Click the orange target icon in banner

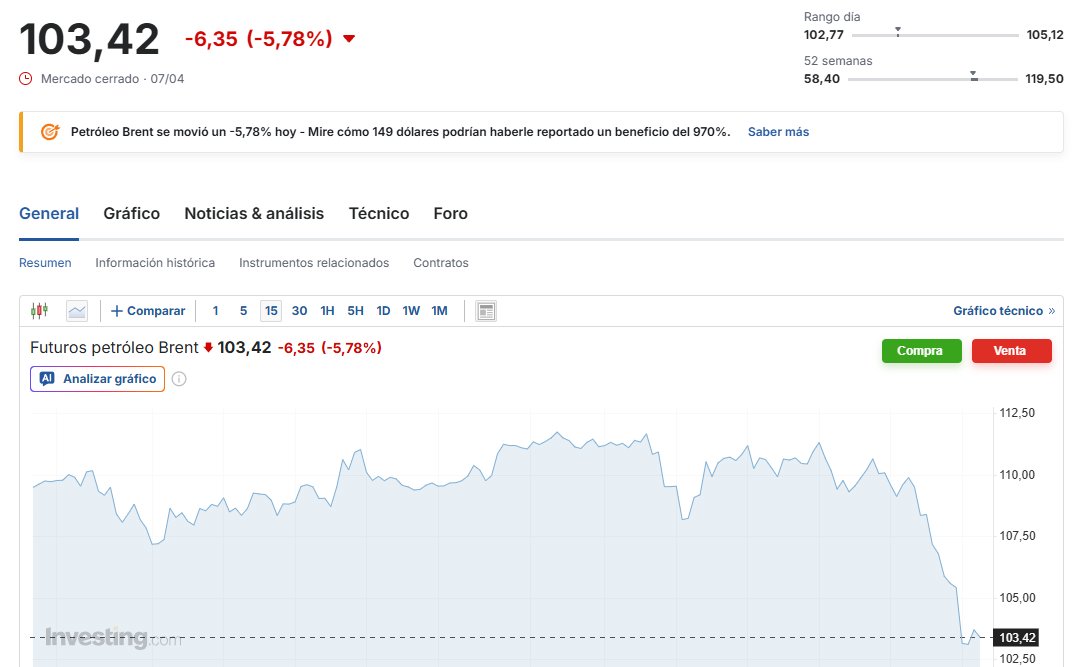click(50, 132)
